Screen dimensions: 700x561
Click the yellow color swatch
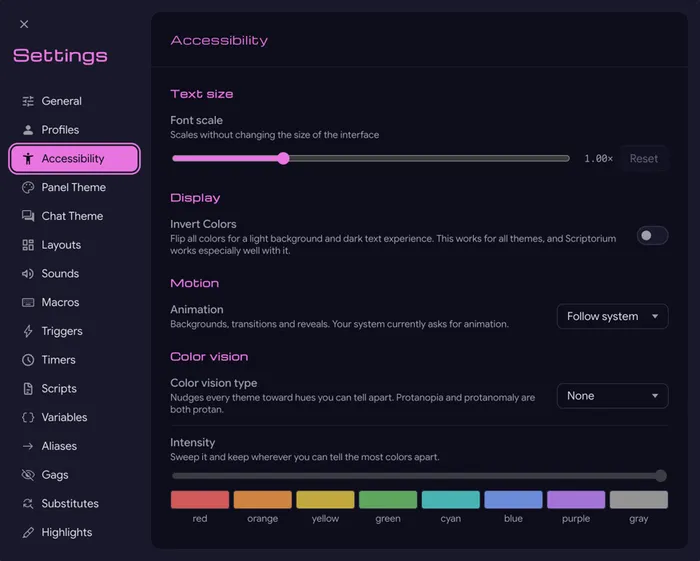coord(325,500)
